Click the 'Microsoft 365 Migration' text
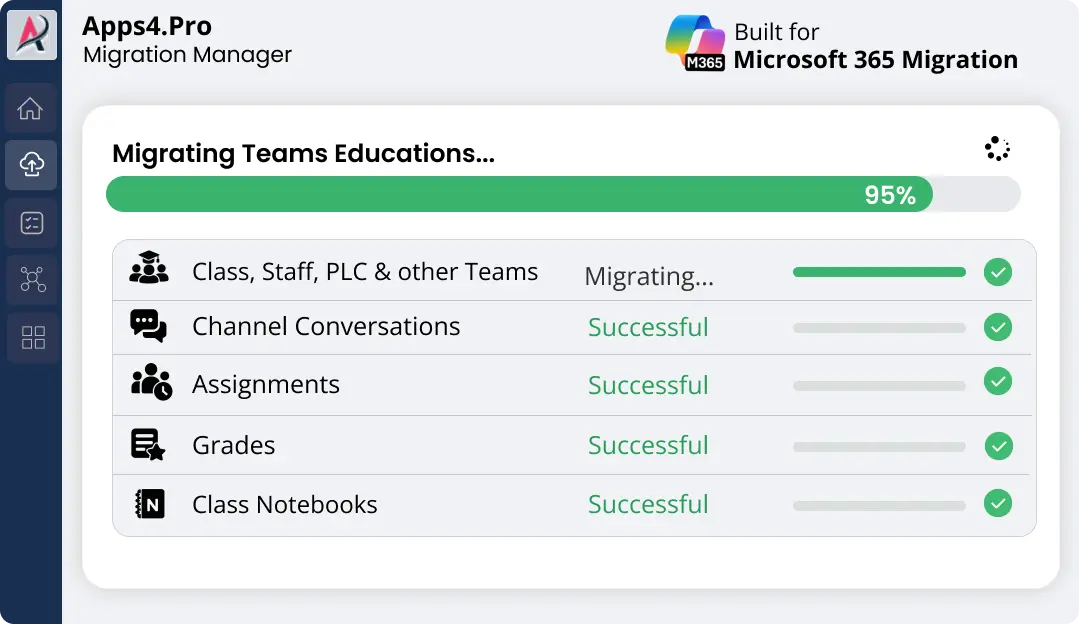Screen dimensions: 1079x624 click(x=875, y=59)
